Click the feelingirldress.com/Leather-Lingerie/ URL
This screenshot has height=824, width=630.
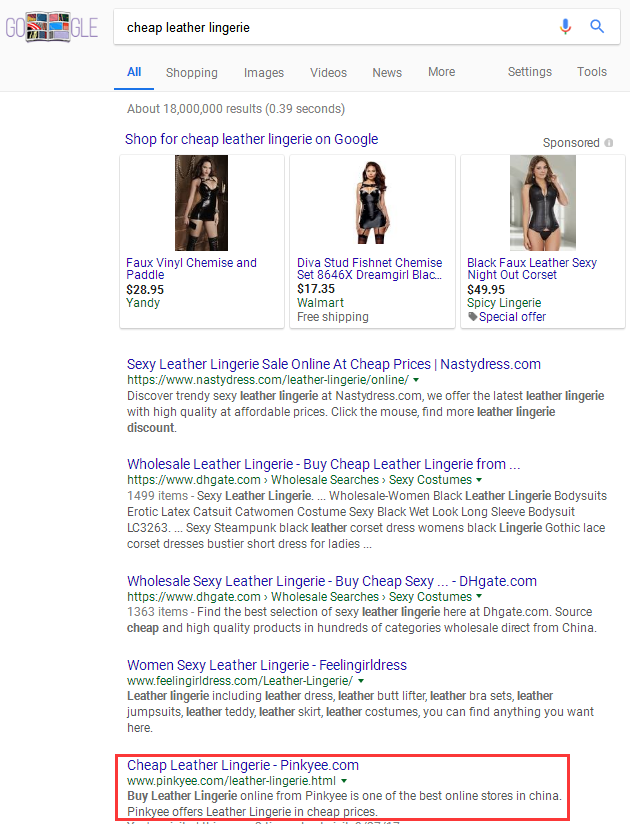click(x=240, y=681)
